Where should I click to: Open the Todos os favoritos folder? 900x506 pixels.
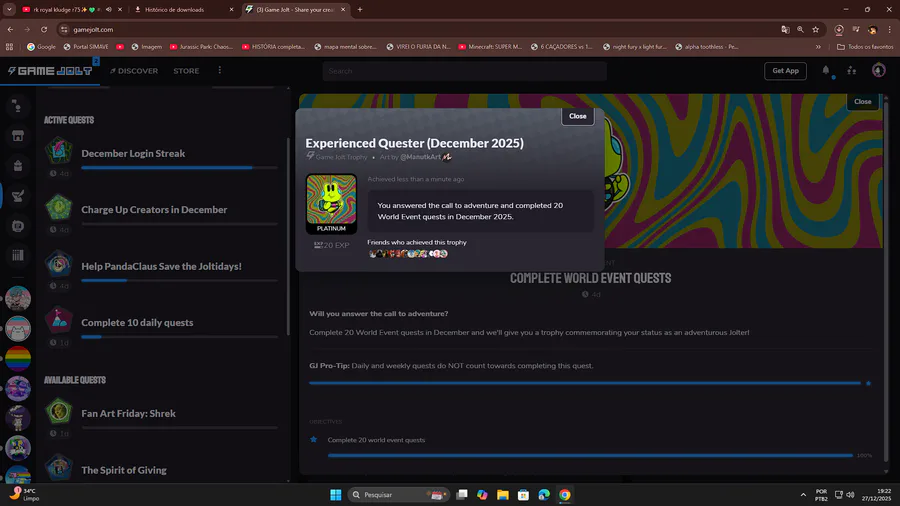coord(865,47)
